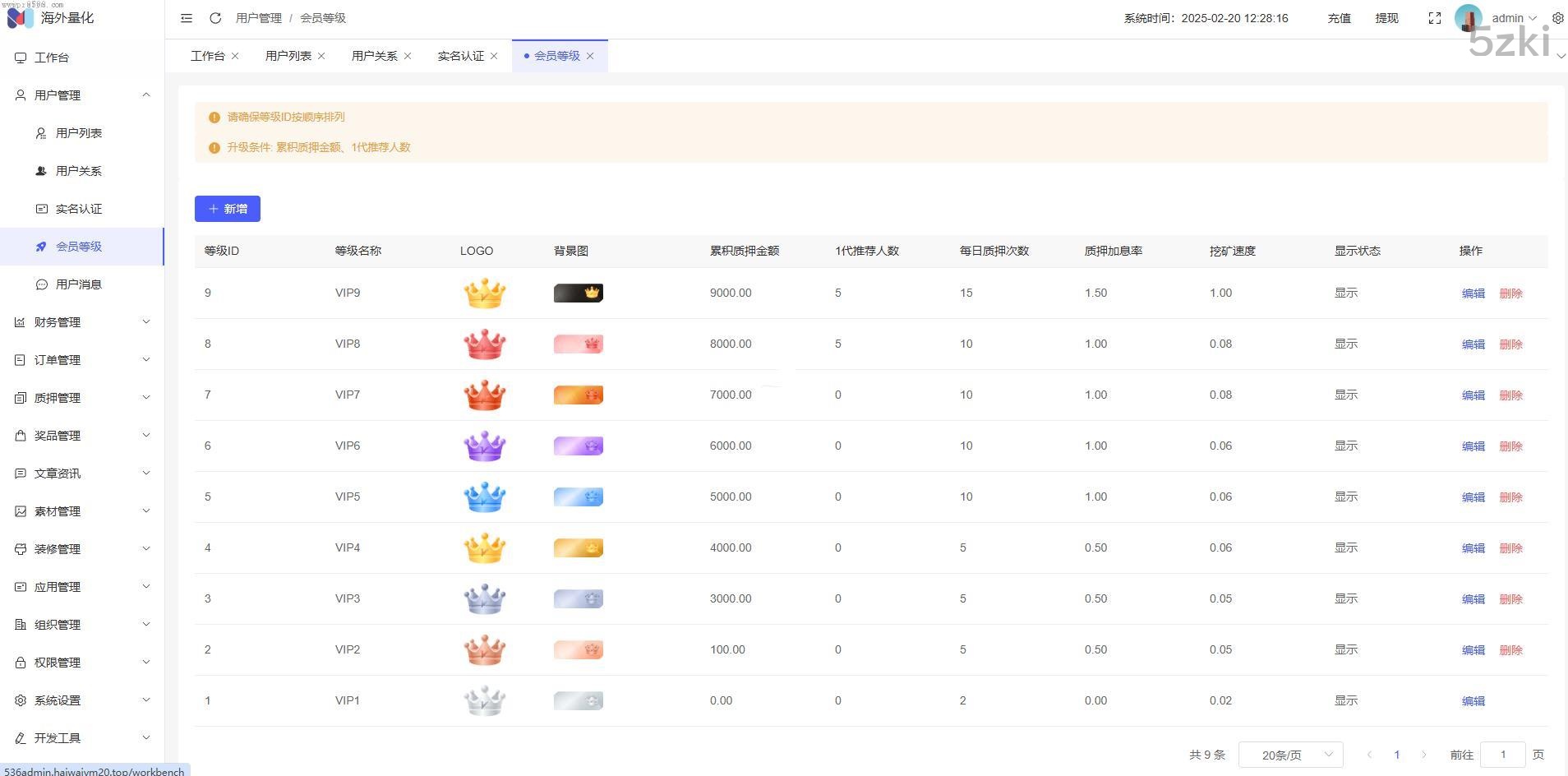Image resolution: width=1568 pixels, height=776 pixels.
Task: Switch to the 用户关系 tab
Action: (374, 56)
